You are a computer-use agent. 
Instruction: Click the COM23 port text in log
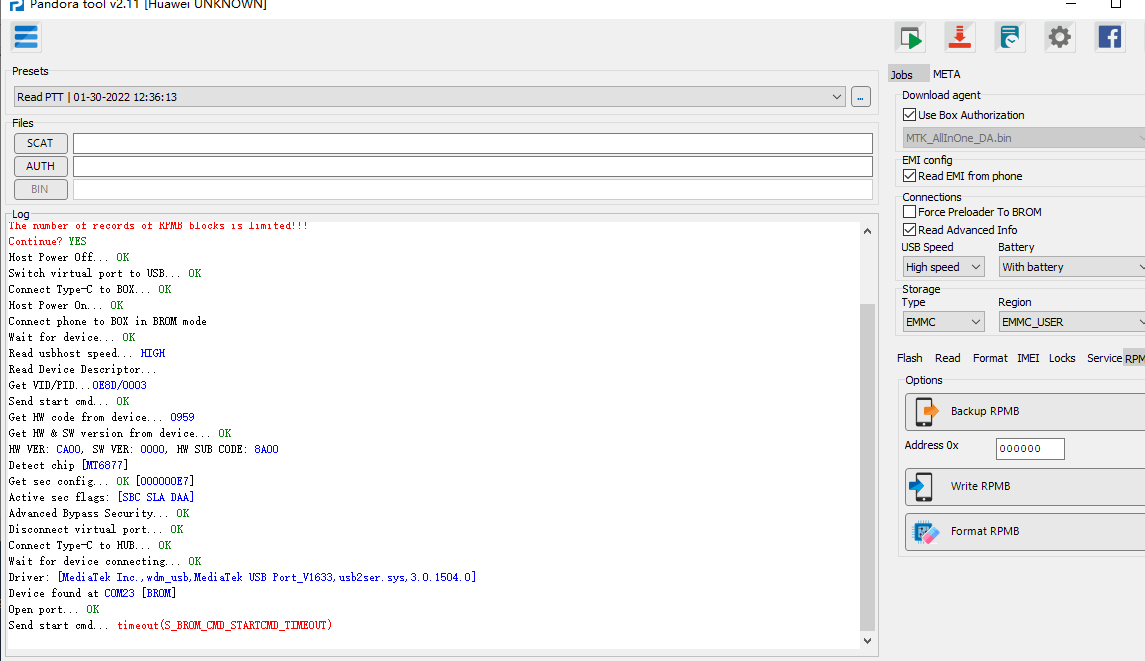pos(119,593)
